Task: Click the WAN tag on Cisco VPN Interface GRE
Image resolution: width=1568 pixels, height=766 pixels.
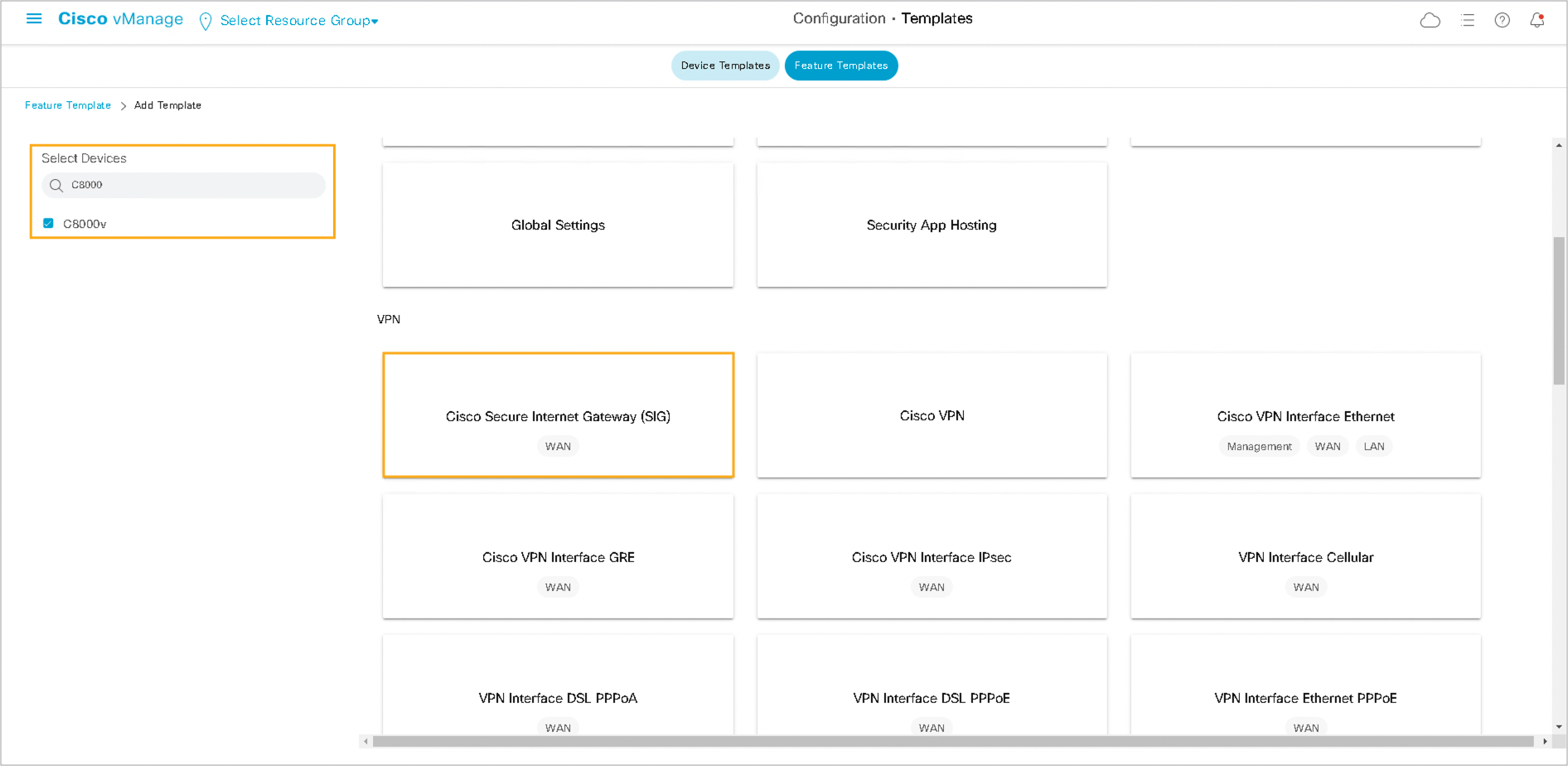Action: pyautogui.click(x=558, y=587)
